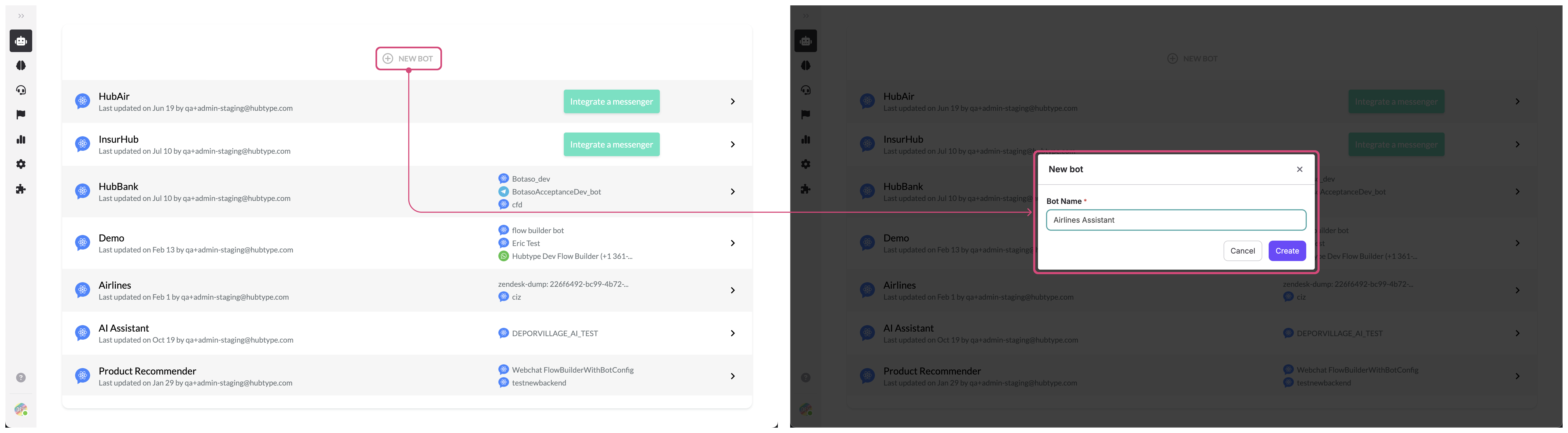1568x433 pixels.
Task: Click the purple Create button
Action: point(1287,251)
